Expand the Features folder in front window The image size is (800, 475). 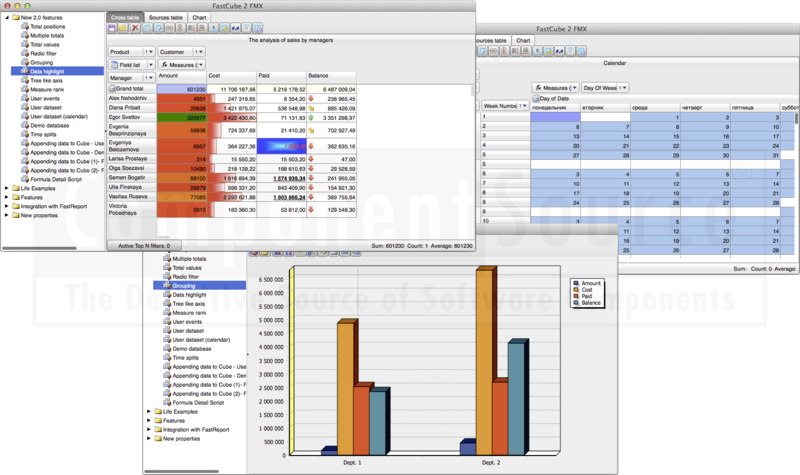[x=7, y=197]
